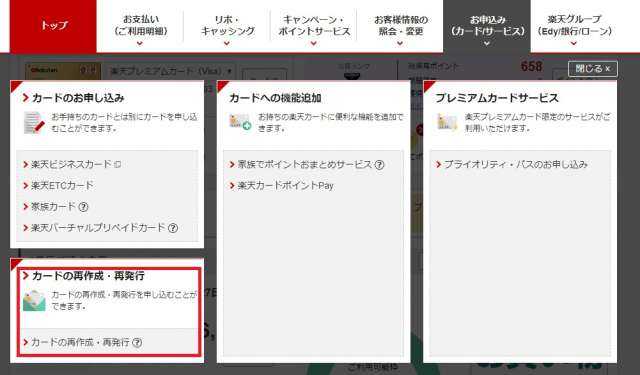640x375 pixels.
Task: Click the 658 points value
Action: point(531,66)
